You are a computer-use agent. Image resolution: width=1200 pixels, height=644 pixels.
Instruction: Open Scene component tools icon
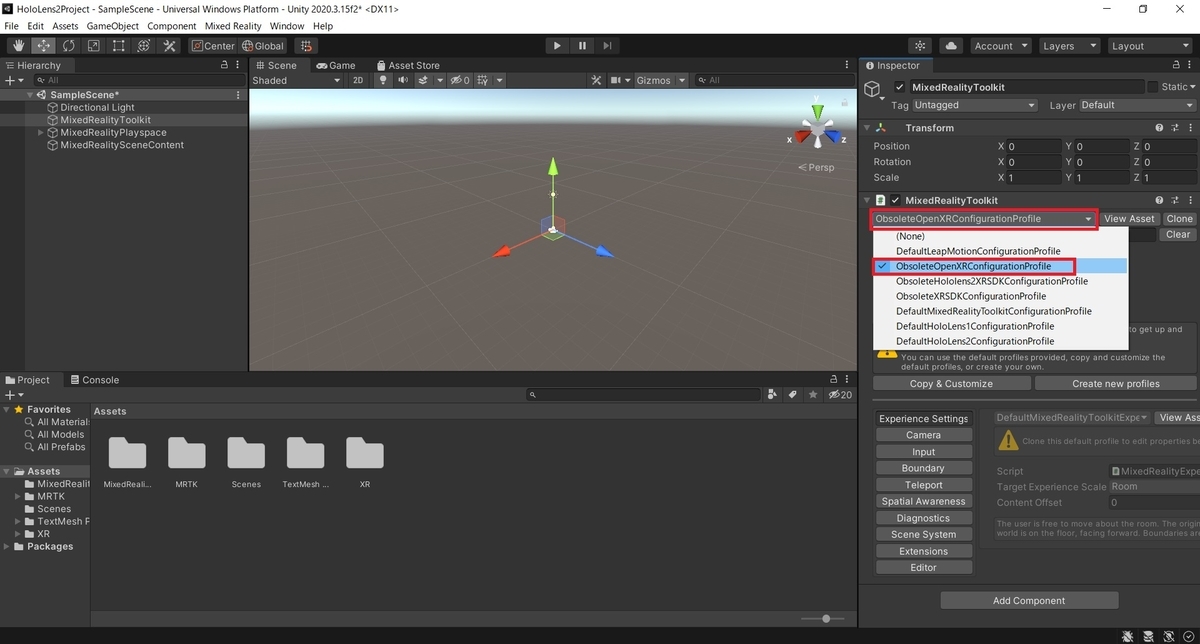597,80
